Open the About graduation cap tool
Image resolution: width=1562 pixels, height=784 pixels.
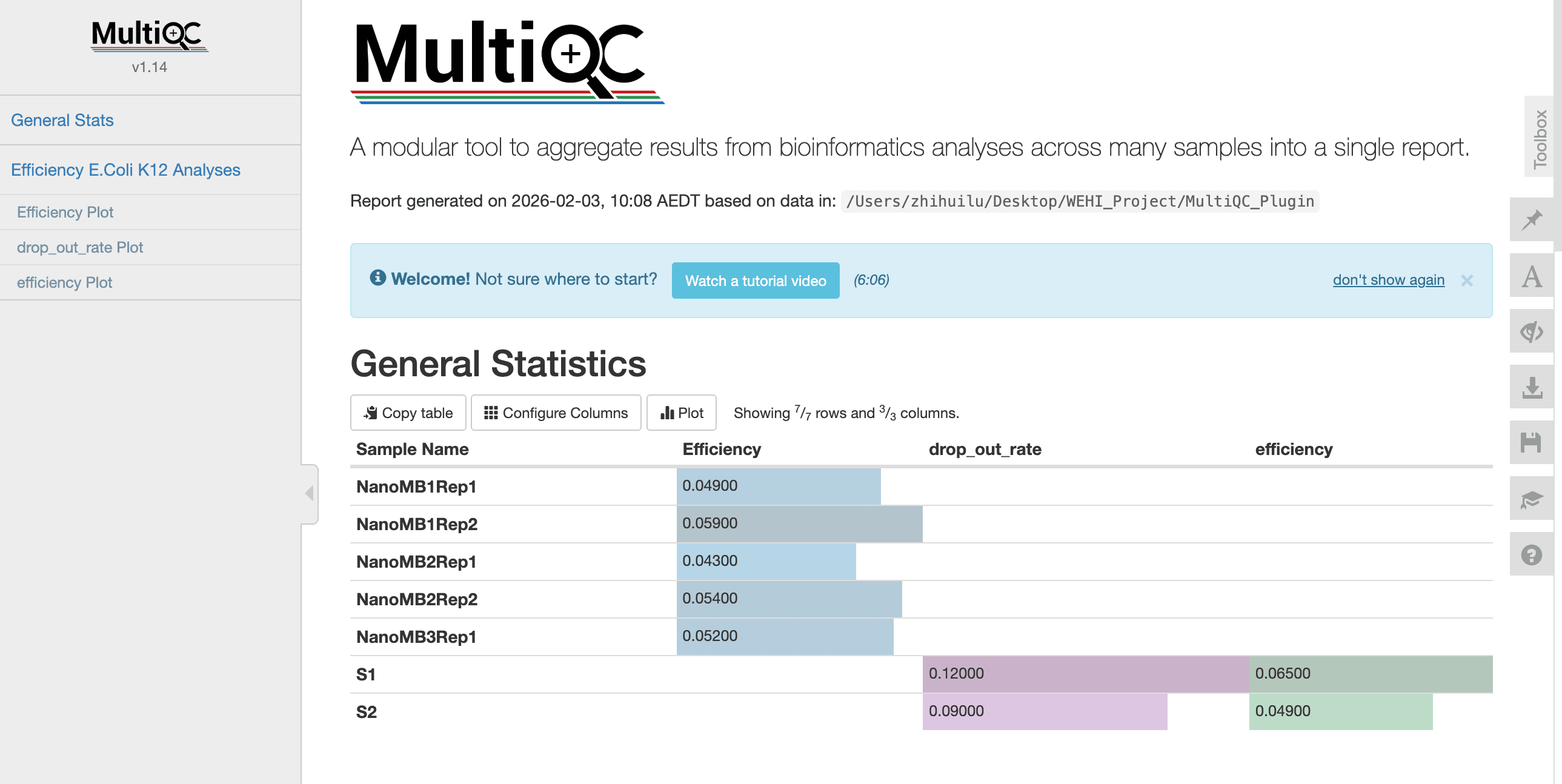pos(1532,499)
